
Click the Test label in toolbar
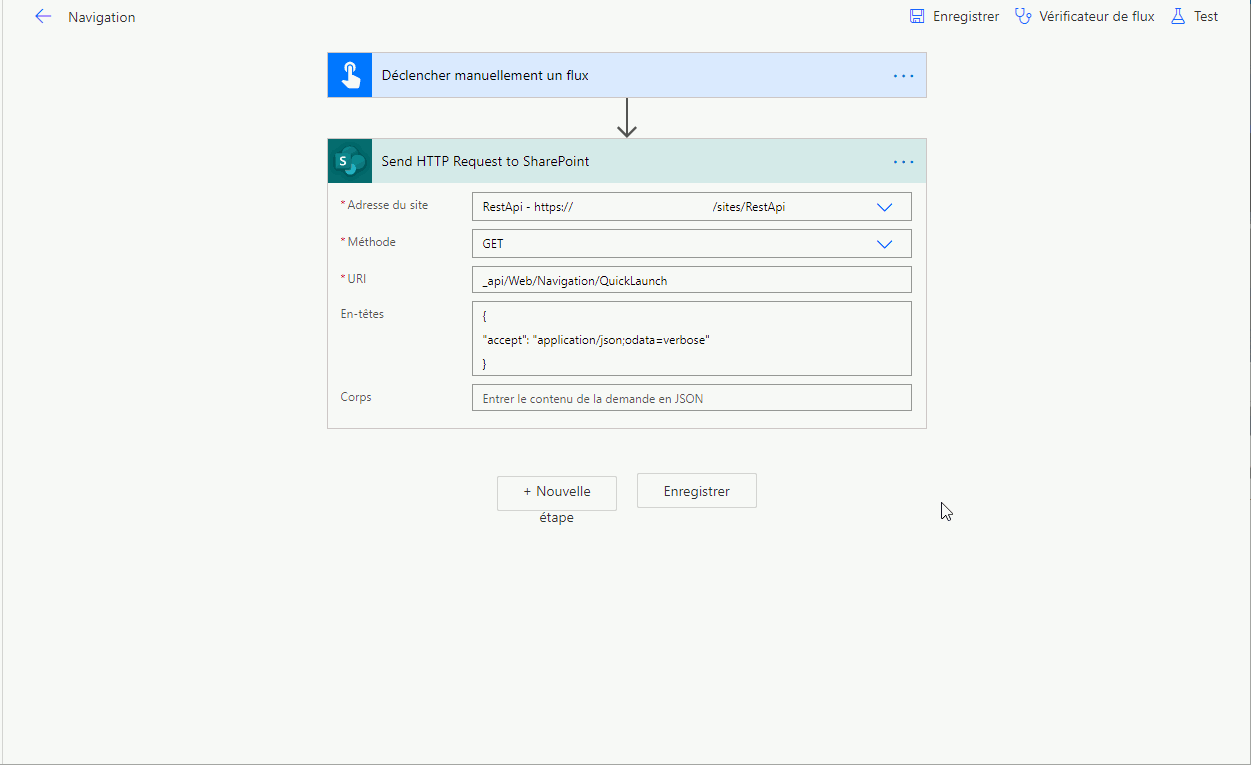pyautogui.click(x=1206, y=16)
